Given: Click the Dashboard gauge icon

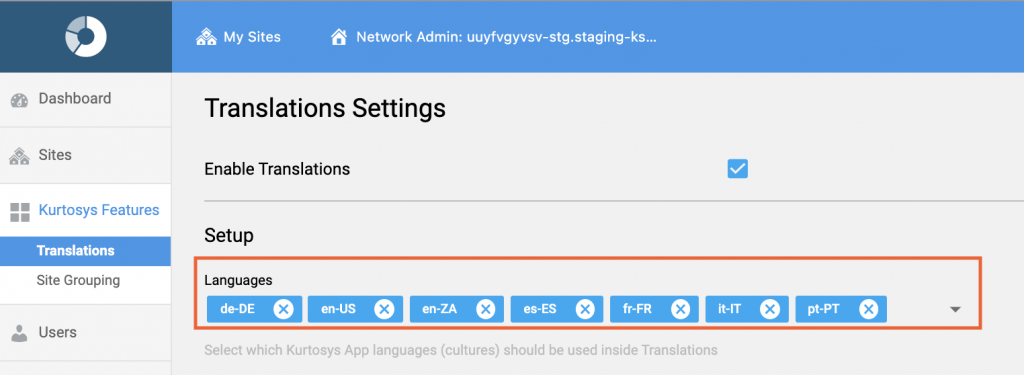Looking at the screenshot, I should pyautogui.click(x=20, y=100).
